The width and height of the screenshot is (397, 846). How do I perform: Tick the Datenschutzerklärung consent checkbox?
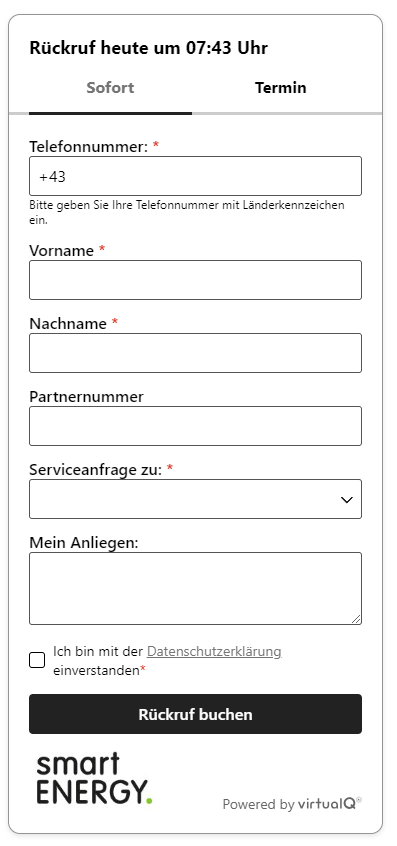pos(37,660)
